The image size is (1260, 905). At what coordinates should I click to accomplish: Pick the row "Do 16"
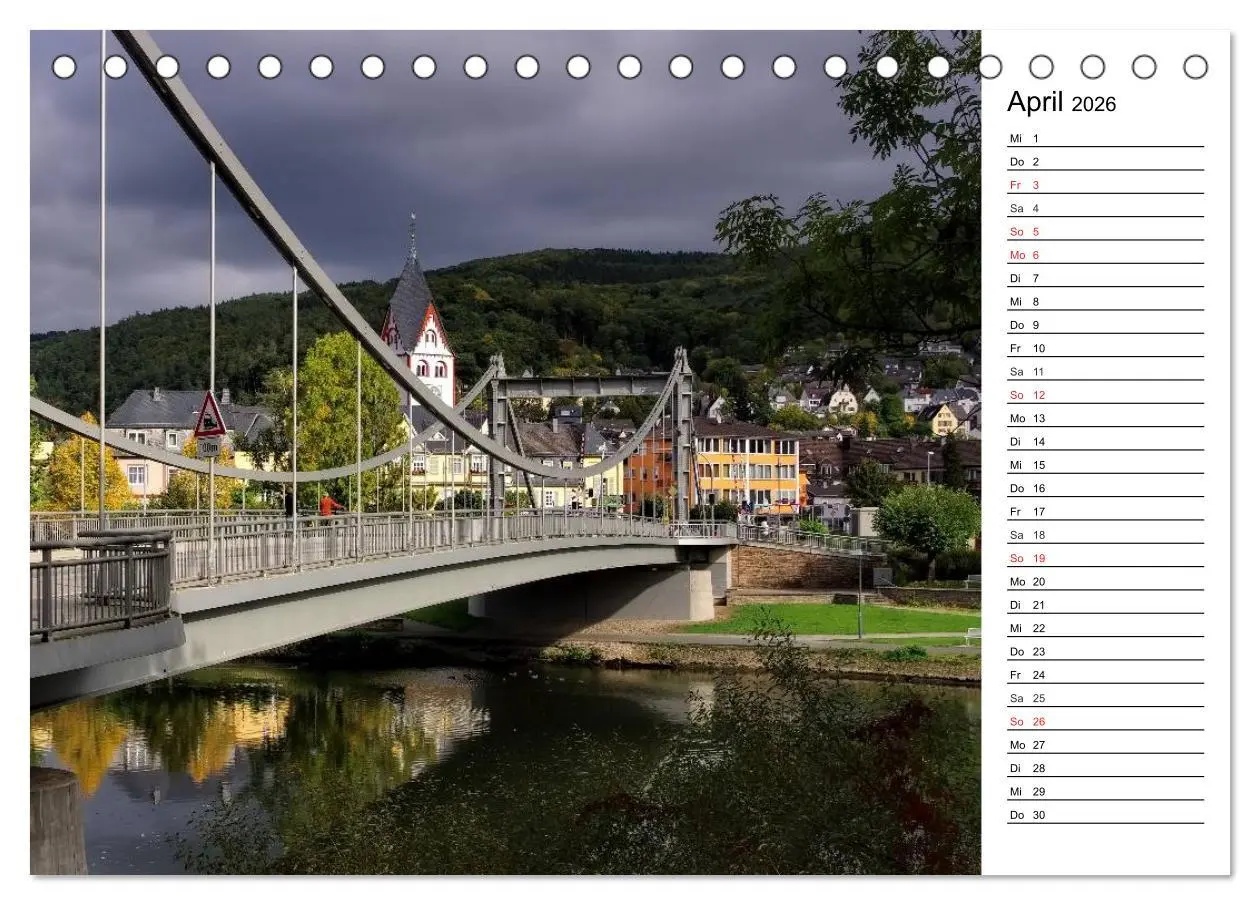click(1105, 489)
